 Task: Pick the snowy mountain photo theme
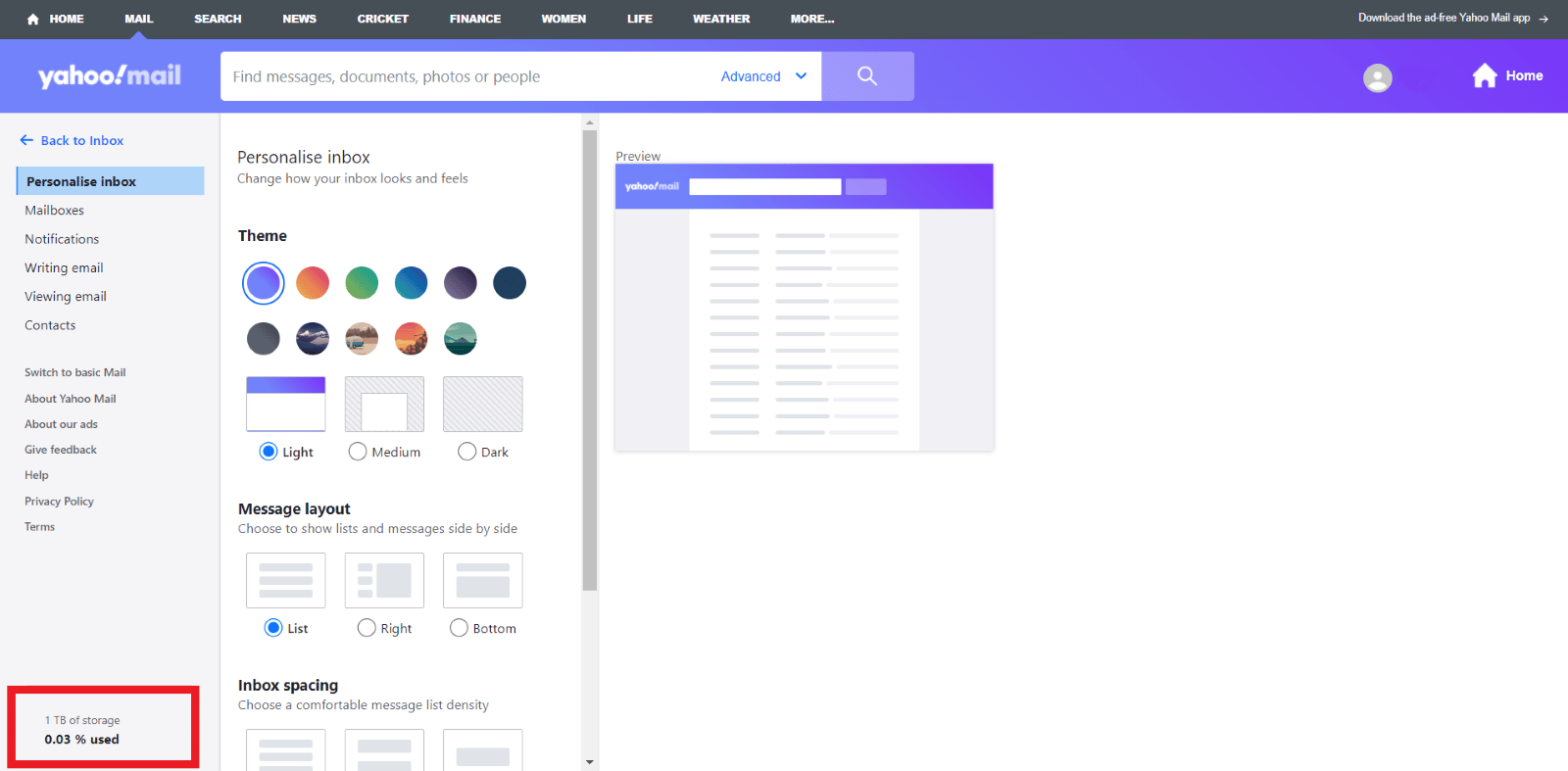click(x=313, y=339)
